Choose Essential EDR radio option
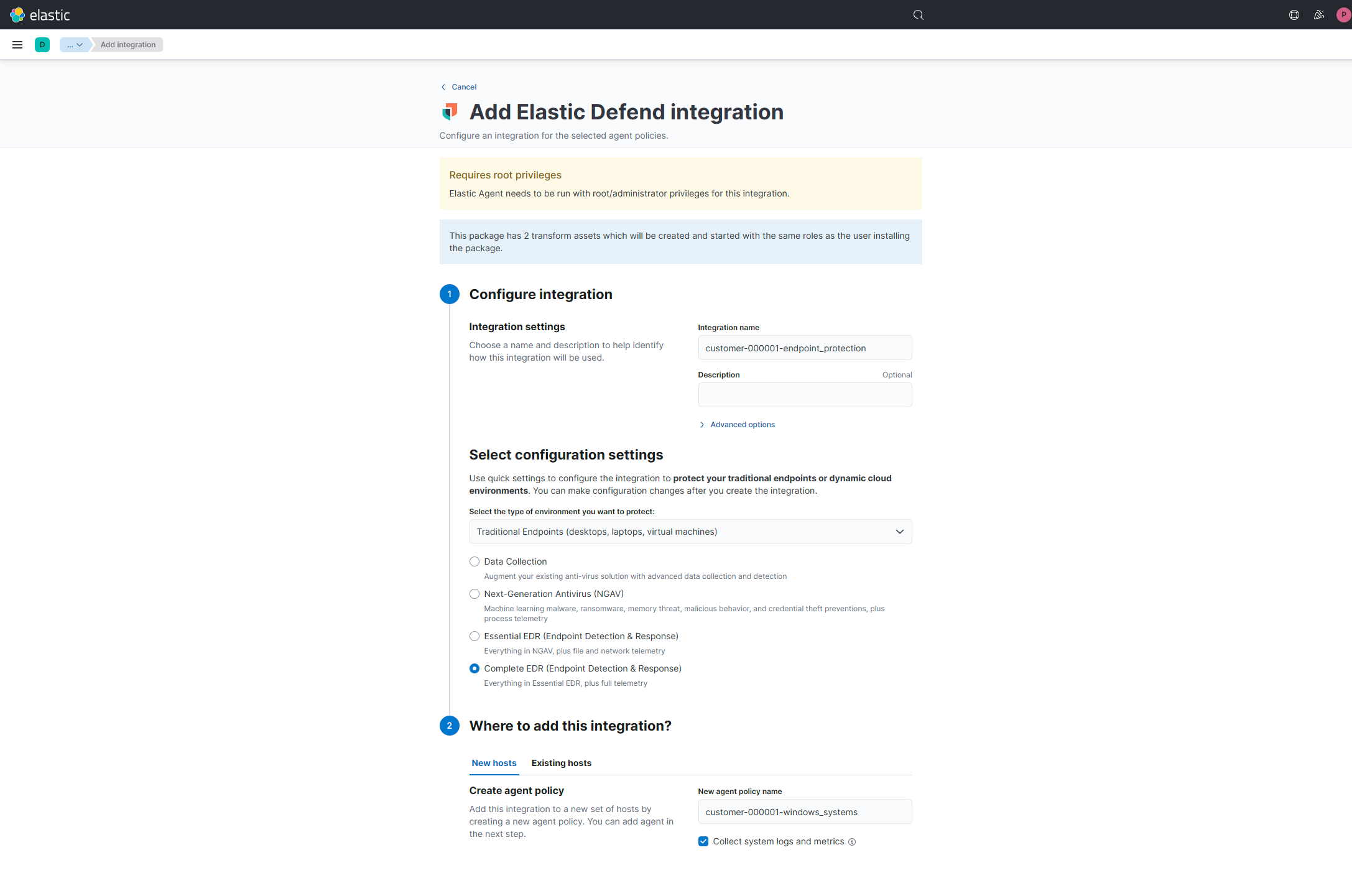 (x=475, y=636)
